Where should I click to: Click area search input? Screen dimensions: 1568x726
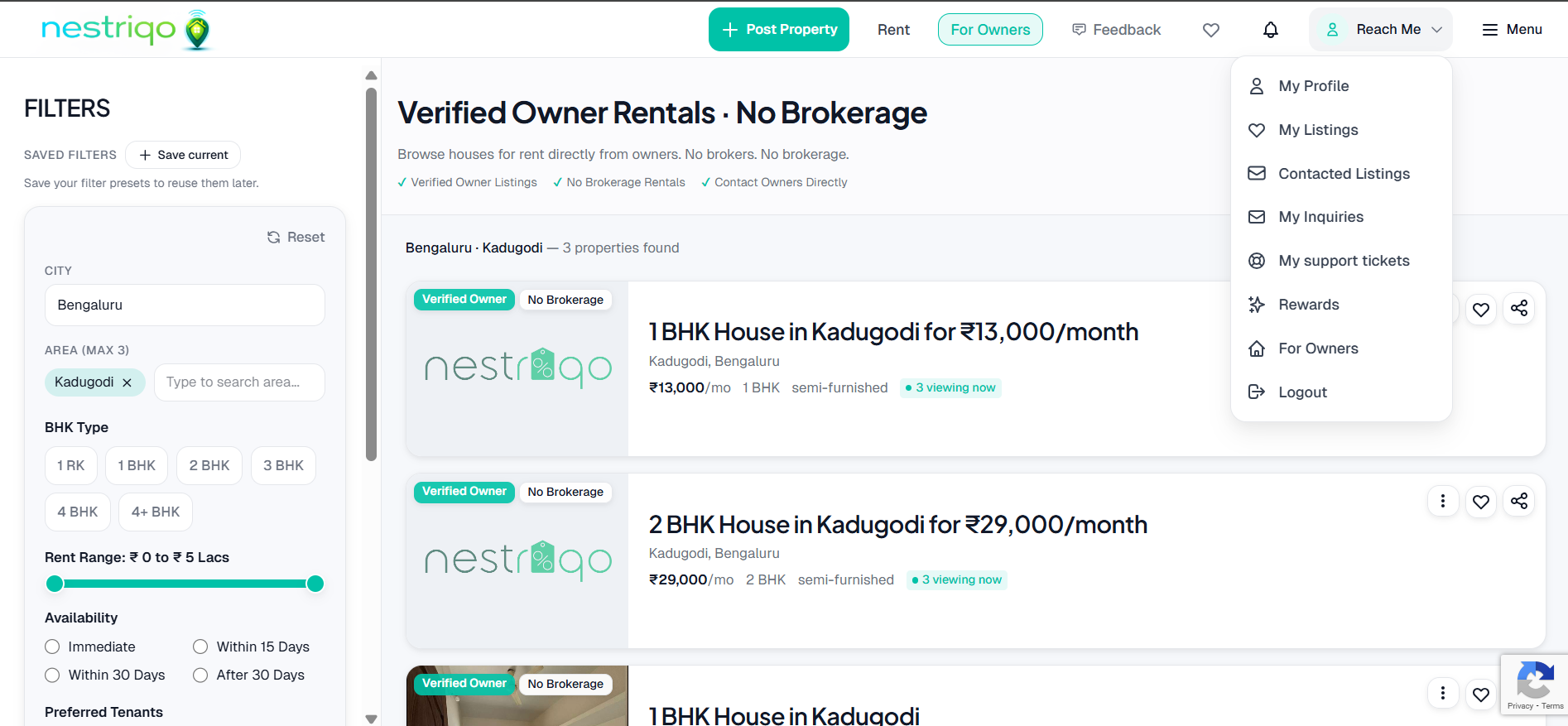click(x=239, y=382)
